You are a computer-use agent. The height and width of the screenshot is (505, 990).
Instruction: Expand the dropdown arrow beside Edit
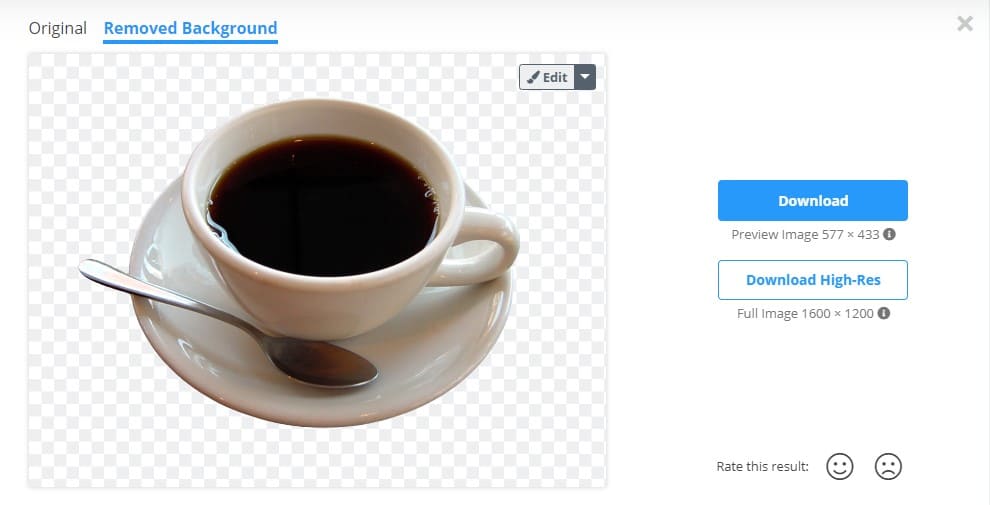coord(585,77)
